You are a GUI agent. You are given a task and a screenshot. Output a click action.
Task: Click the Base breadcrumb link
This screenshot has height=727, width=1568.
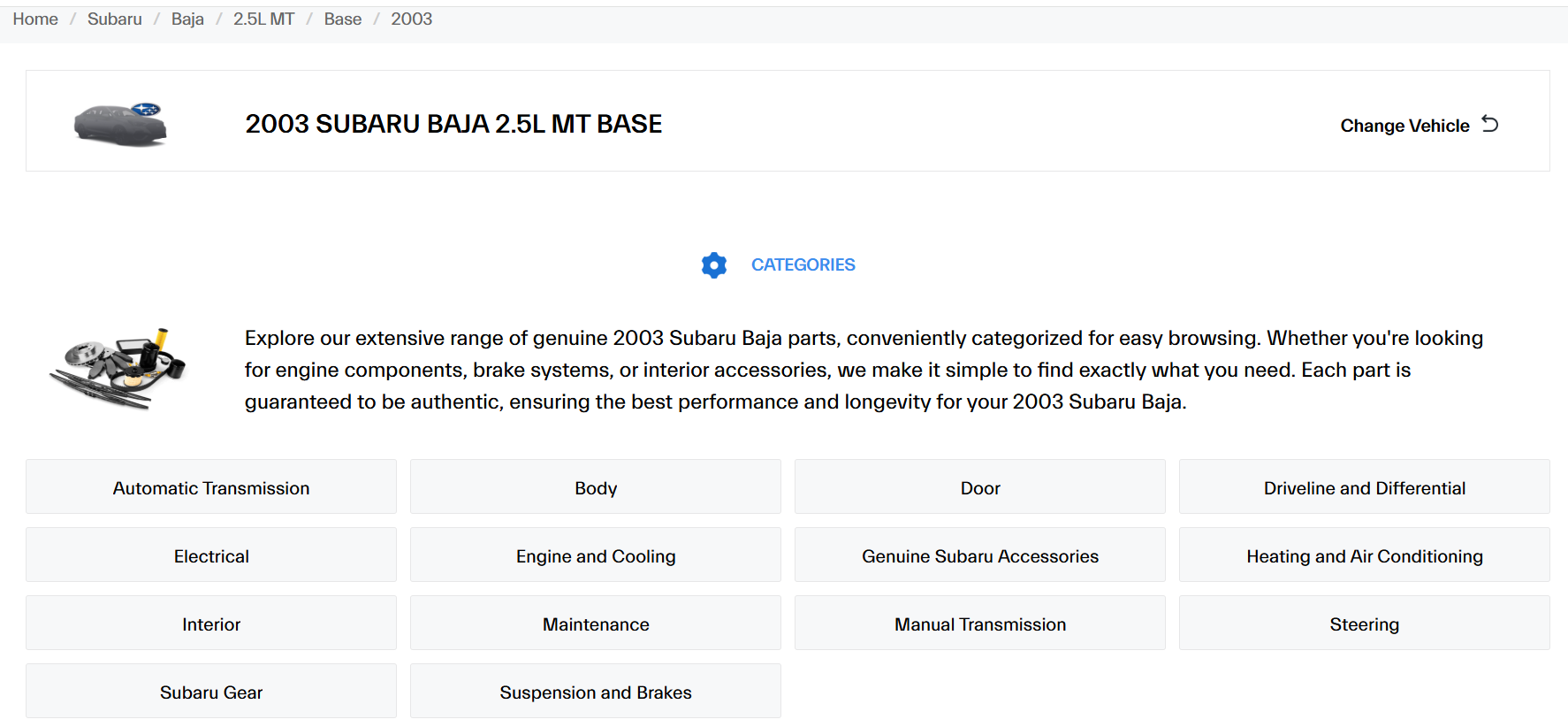(342, 19)
